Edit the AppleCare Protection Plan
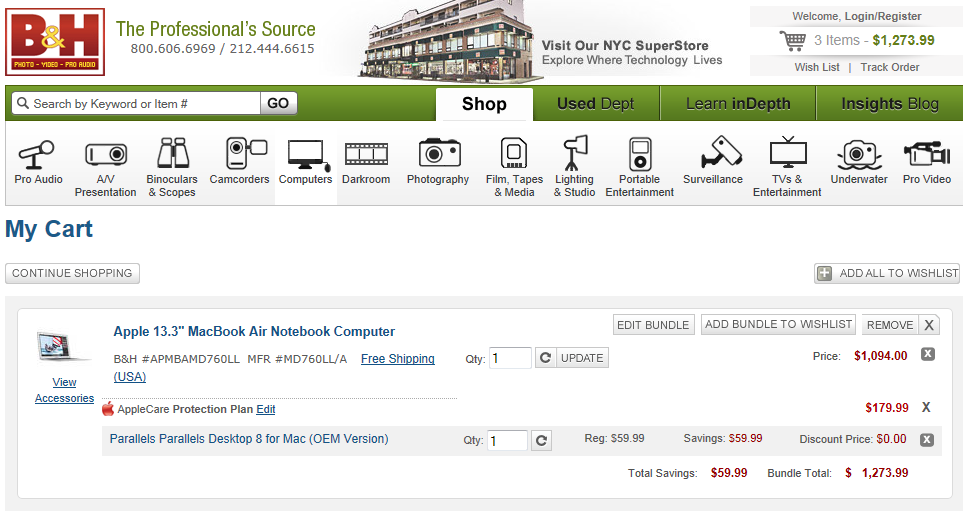Viewport: 963px width, 511px height. (265, 409)
